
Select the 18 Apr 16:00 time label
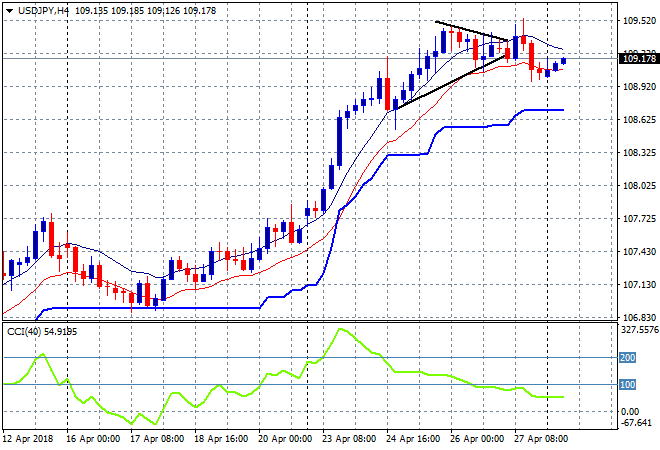coord(221,439)
